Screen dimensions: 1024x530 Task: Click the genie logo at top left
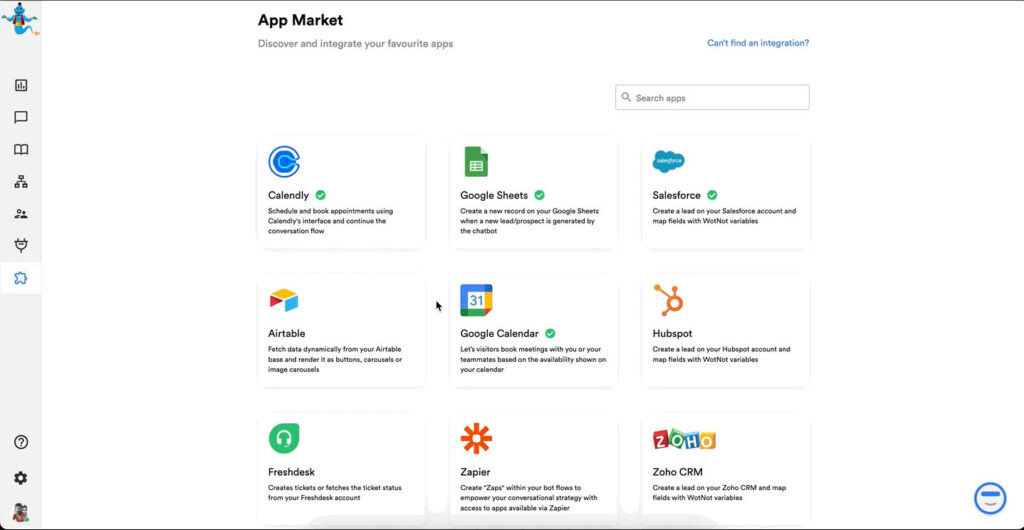pos(20,20)
